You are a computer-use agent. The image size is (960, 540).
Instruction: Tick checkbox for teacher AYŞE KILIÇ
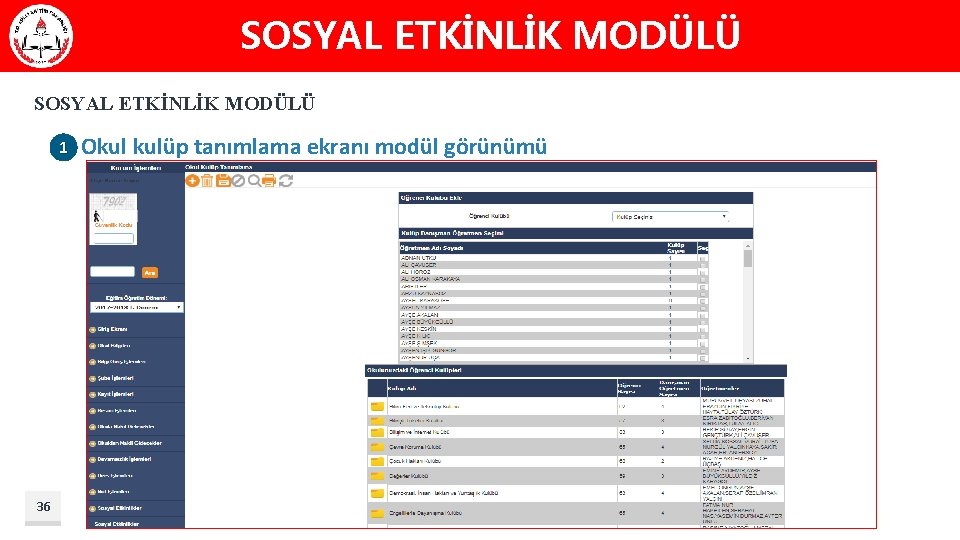702,337
